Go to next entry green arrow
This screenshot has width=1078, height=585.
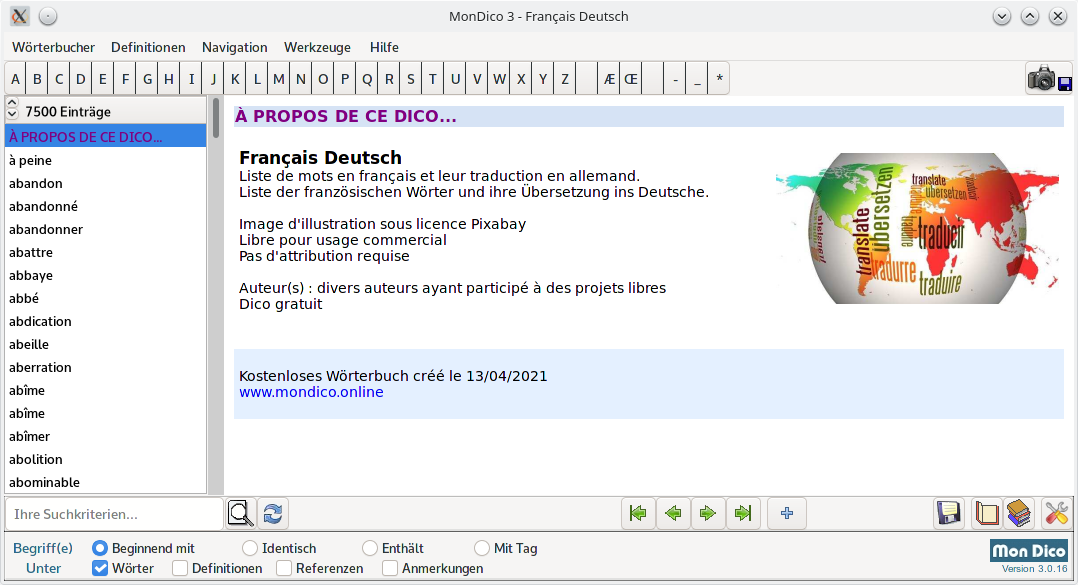click(707, 514)
